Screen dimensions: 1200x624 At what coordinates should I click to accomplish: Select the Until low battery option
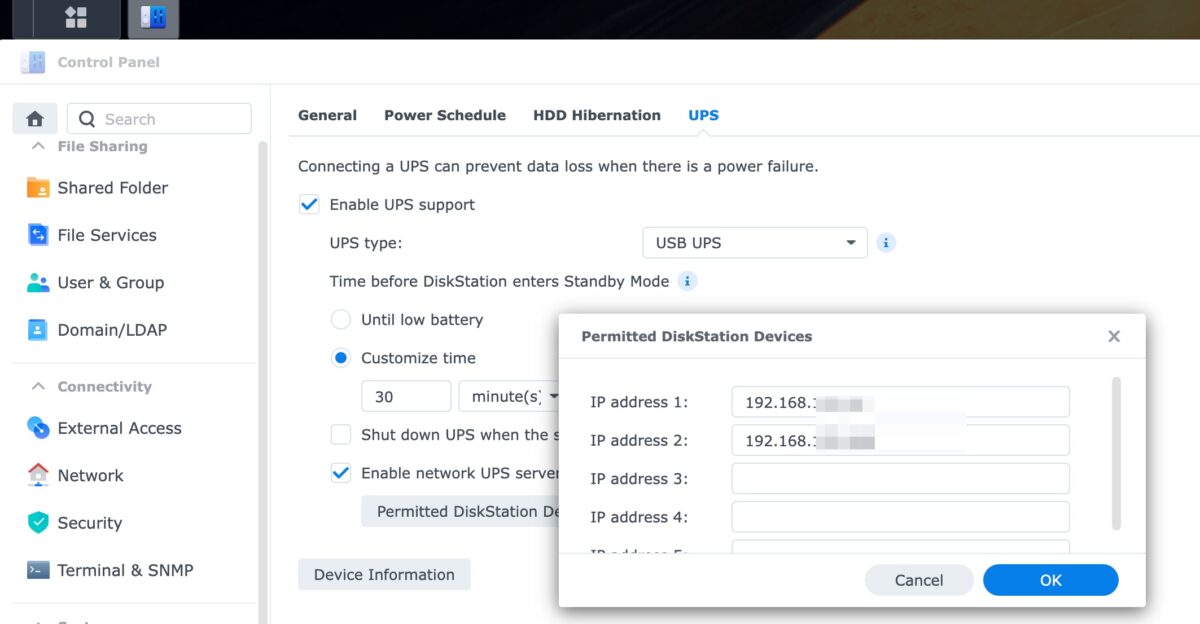339,319
